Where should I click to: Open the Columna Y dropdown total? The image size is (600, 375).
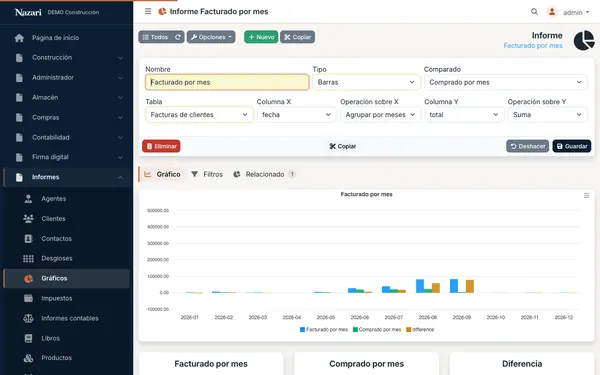(x=464, y=115)
